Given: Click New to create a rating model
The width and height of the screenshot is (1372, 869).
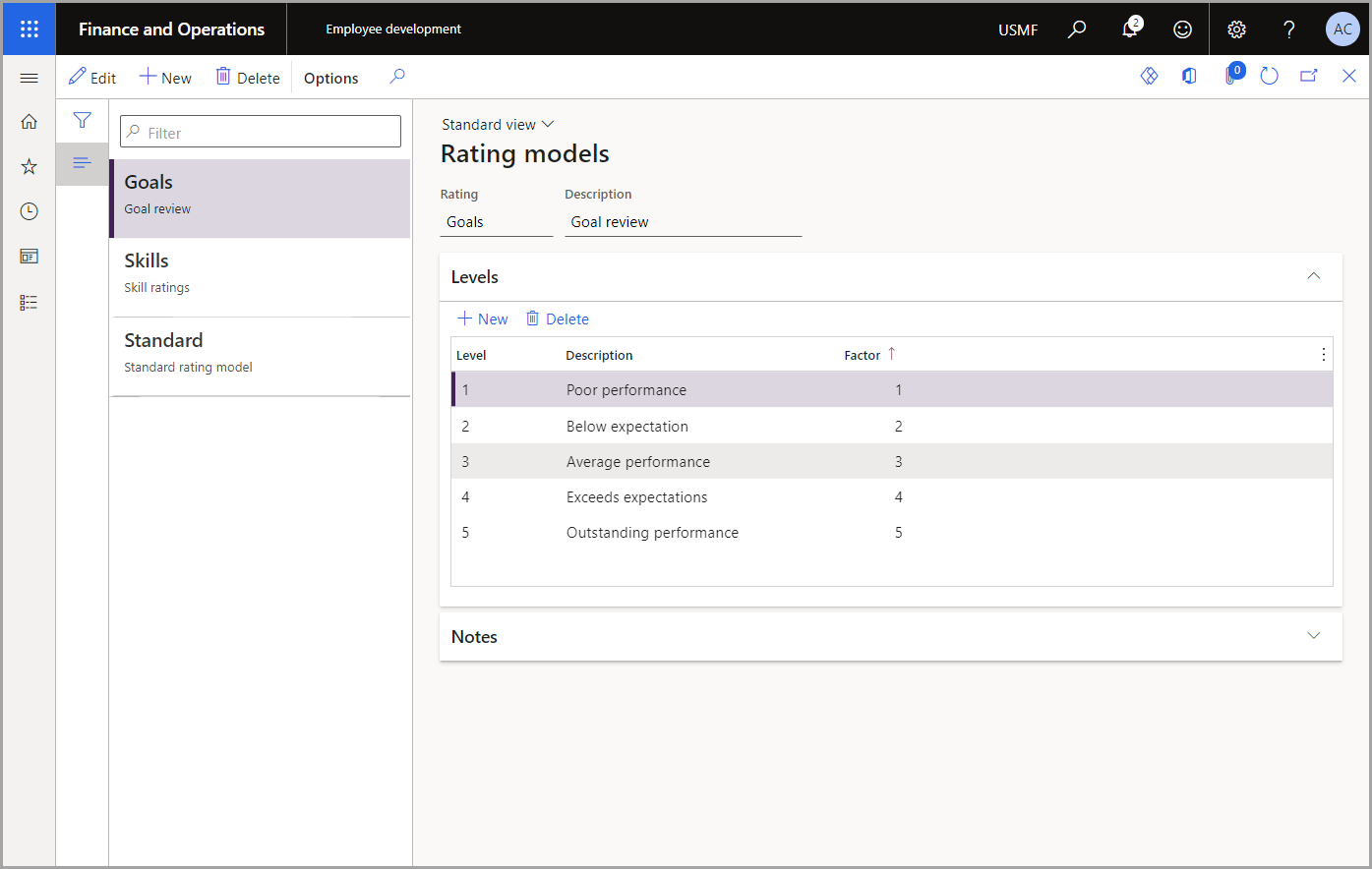Looking at the screenshot, I should click(164, 77).
